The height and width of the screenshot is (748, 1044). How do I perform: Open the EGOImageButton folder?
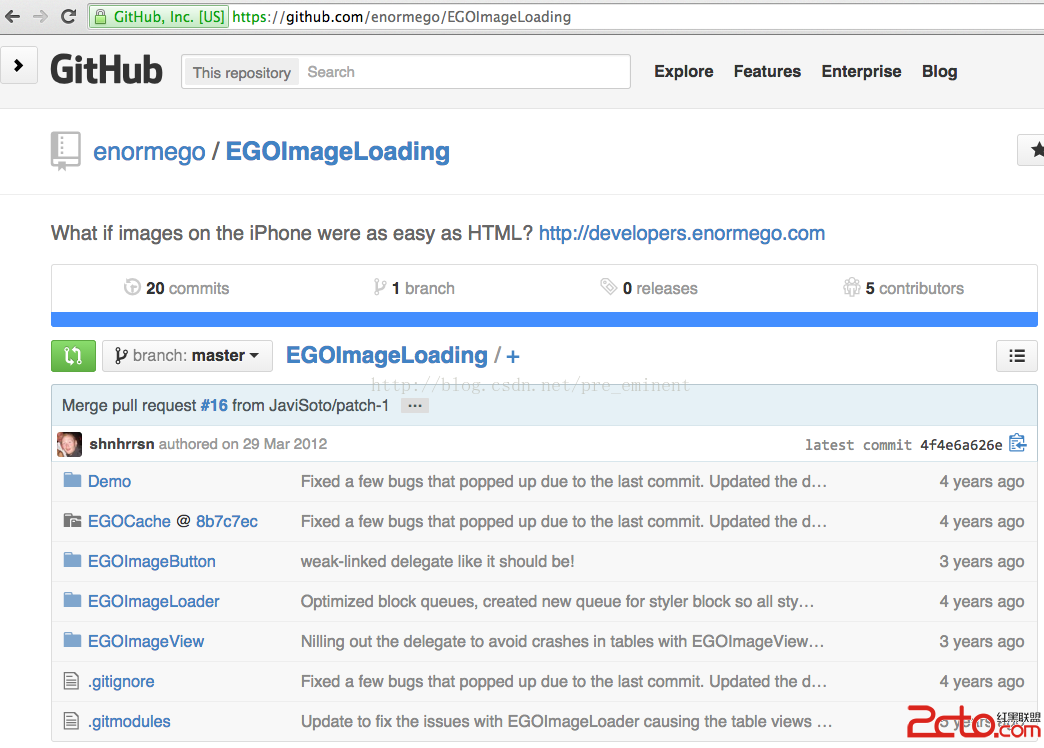pyautogui.click(x=152, y=561)
